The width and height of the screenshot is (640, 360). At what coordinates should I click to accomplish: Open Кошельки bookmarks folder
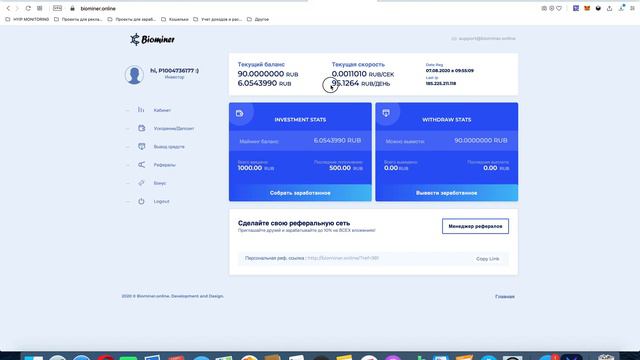pyautogui.click(x=175, y=19)
